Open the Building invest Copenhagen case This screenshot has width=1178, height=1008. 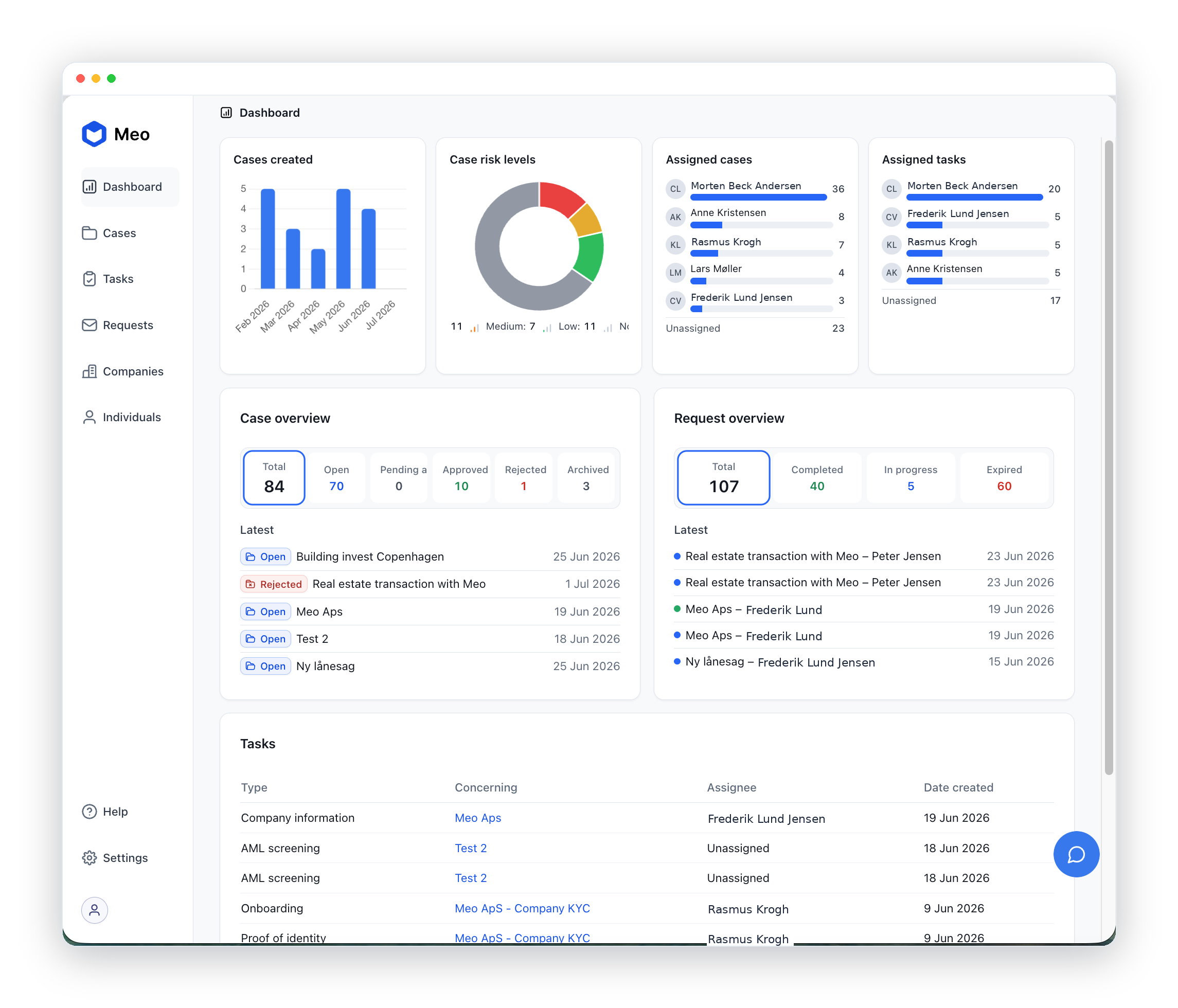click(430, 556)
